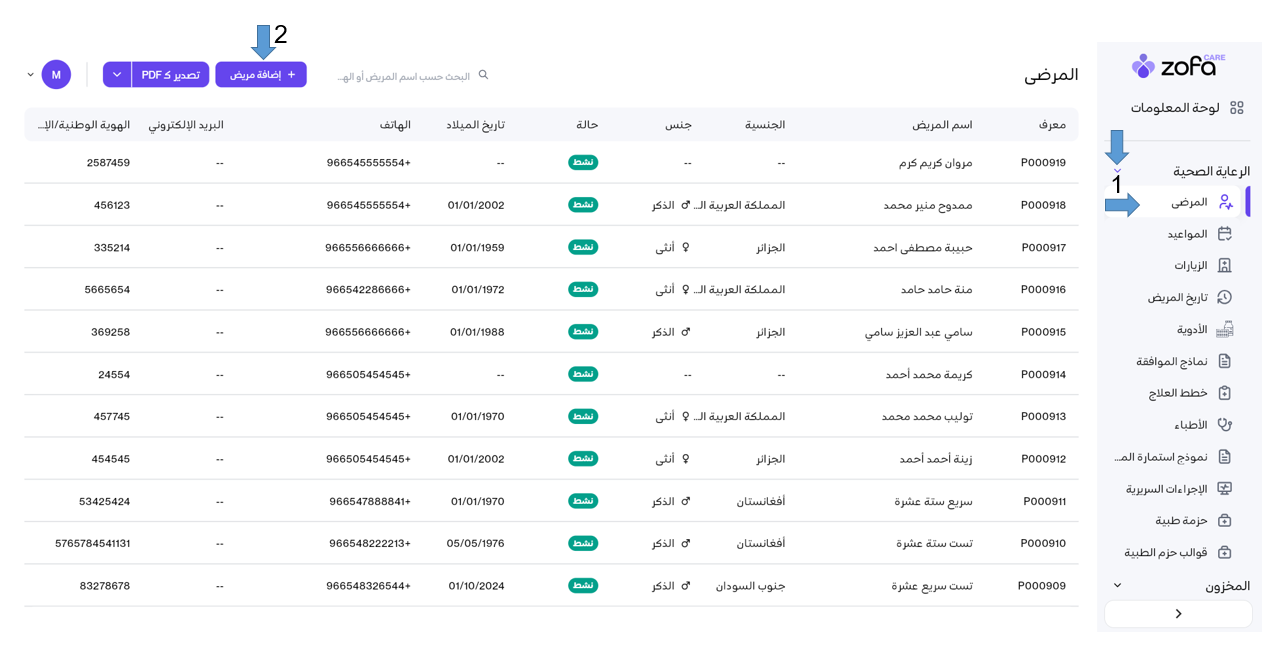
Task: Click the Visits (الزيارات) sidebar icon
Action: 1224,266
